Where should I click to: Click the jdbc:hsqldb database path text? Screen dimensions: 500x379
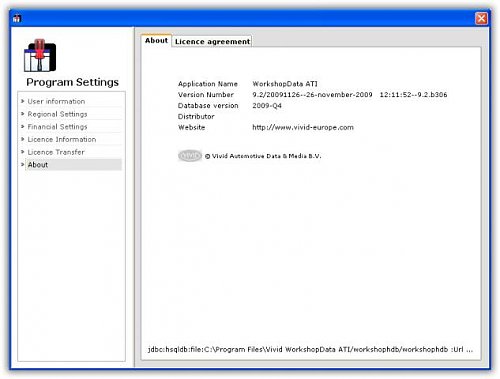[x=310, y=349]
